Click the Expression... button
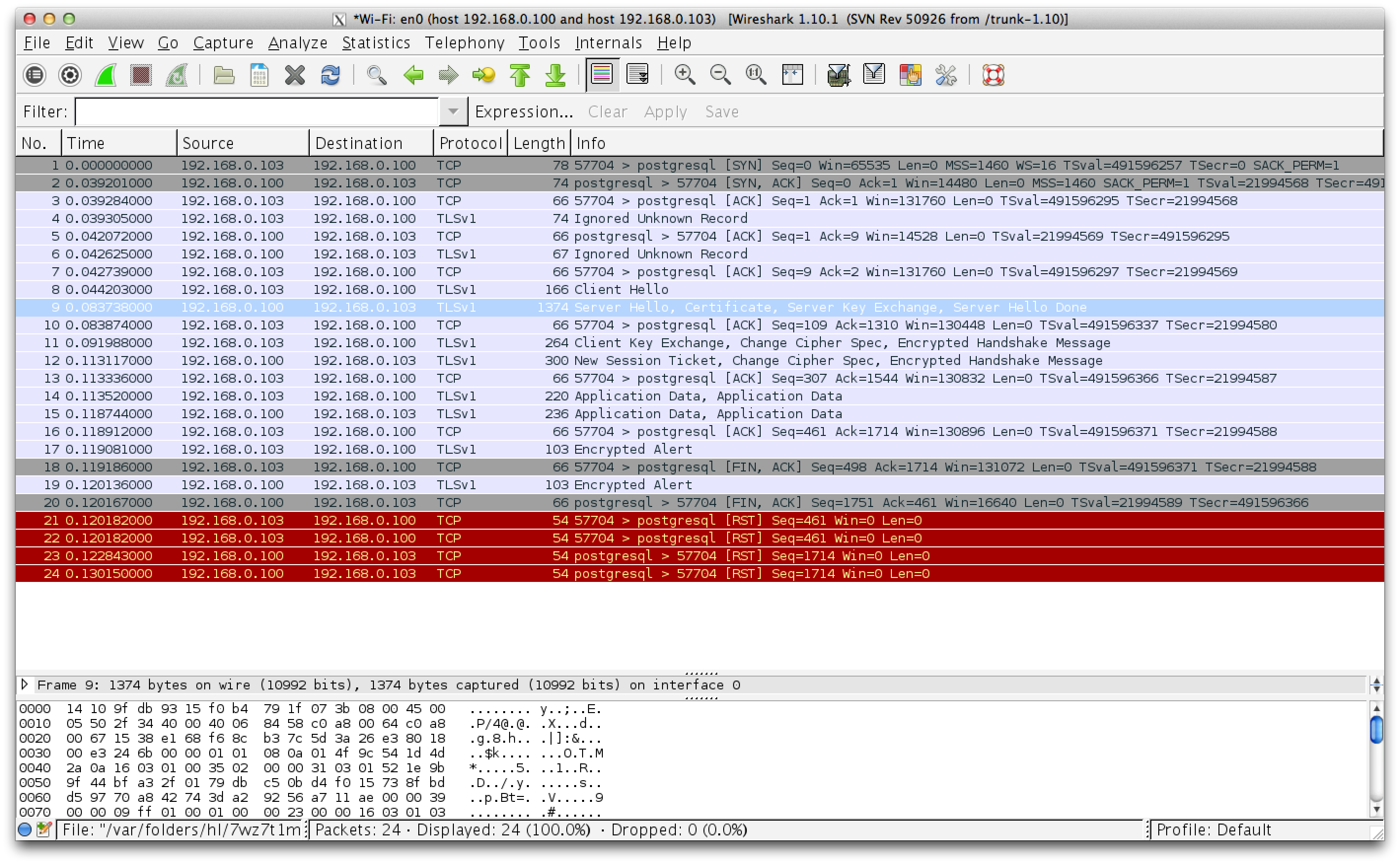Screen dimensions: 1400x864 click(523, 111)
